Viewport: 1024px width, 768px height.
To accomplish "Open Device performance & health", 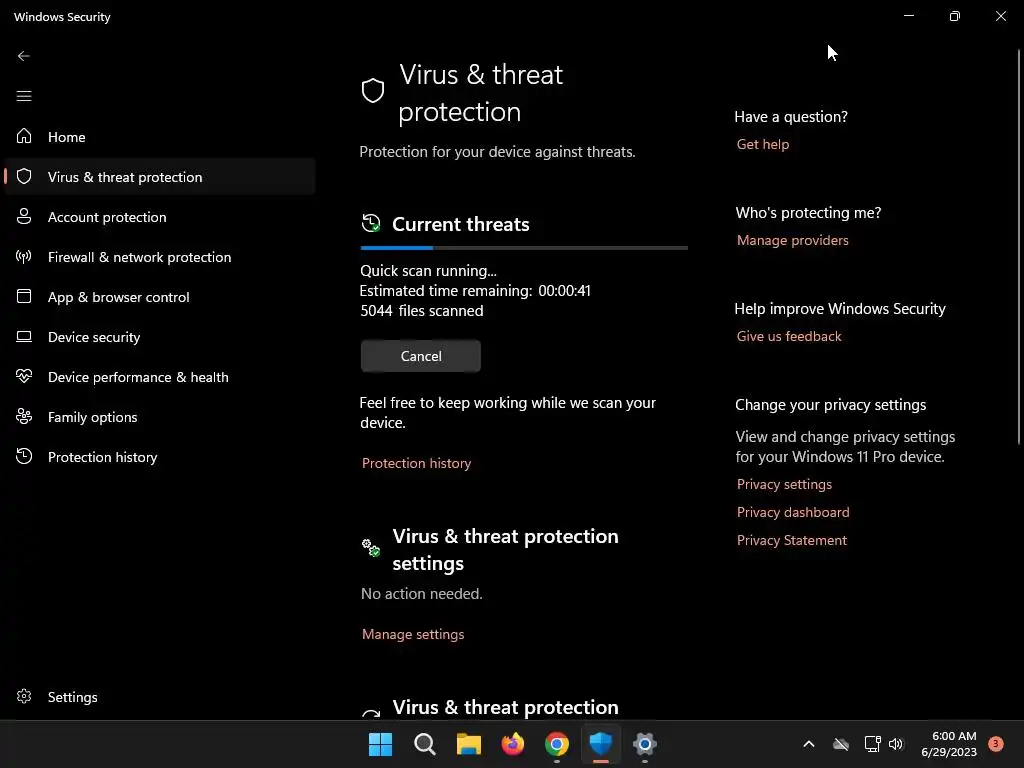I will coord(159,377).
